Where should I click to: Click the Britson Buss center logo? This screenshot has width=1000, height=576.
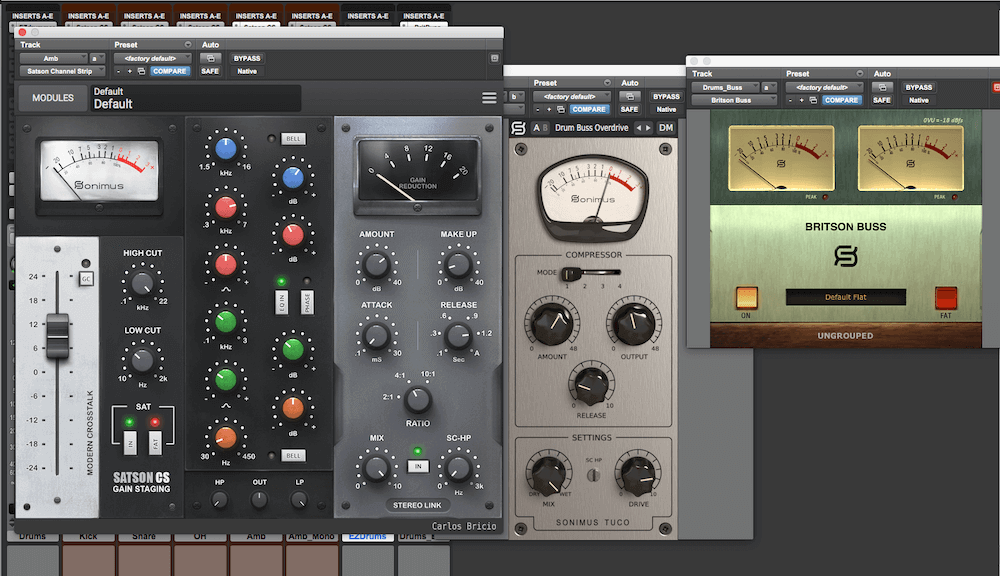pos(845,257)
